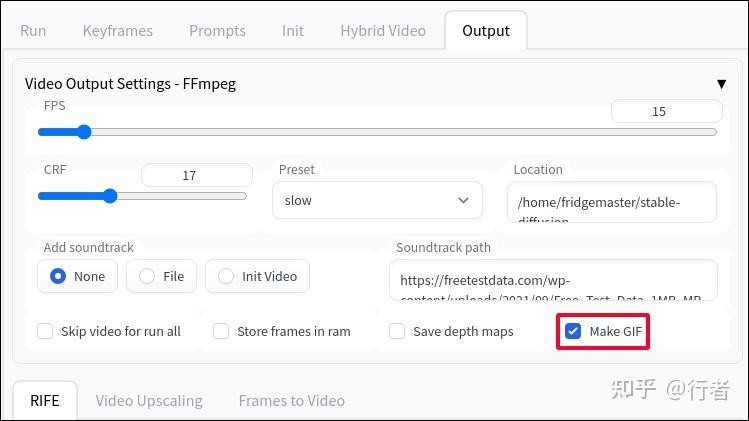Go to the Prompts tab
This screenshot has height=421, width=749.
click(x=217, y=31)
